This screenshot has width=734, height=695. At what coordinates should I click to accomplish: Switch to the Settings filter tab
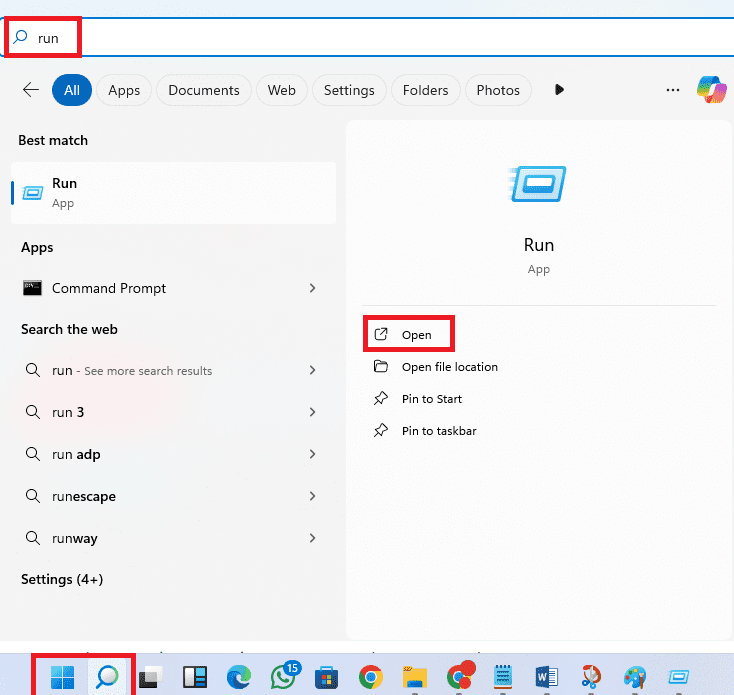349,90
